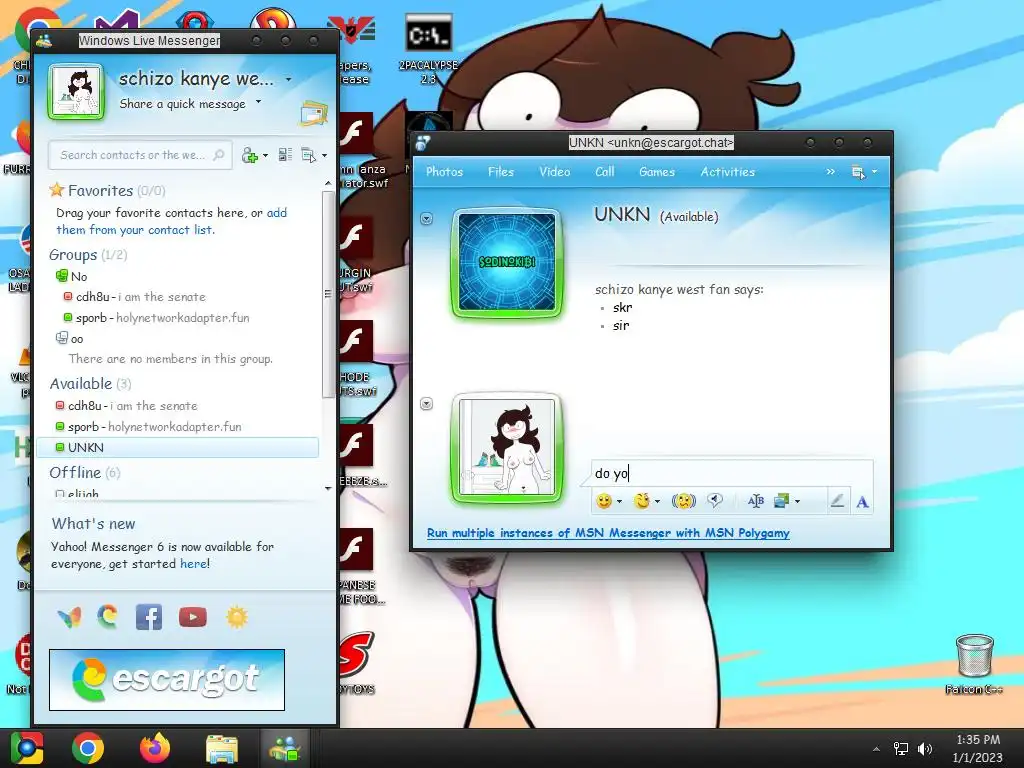
Task: Open the email inbox icon under the profile
Action: click(314, 113)
